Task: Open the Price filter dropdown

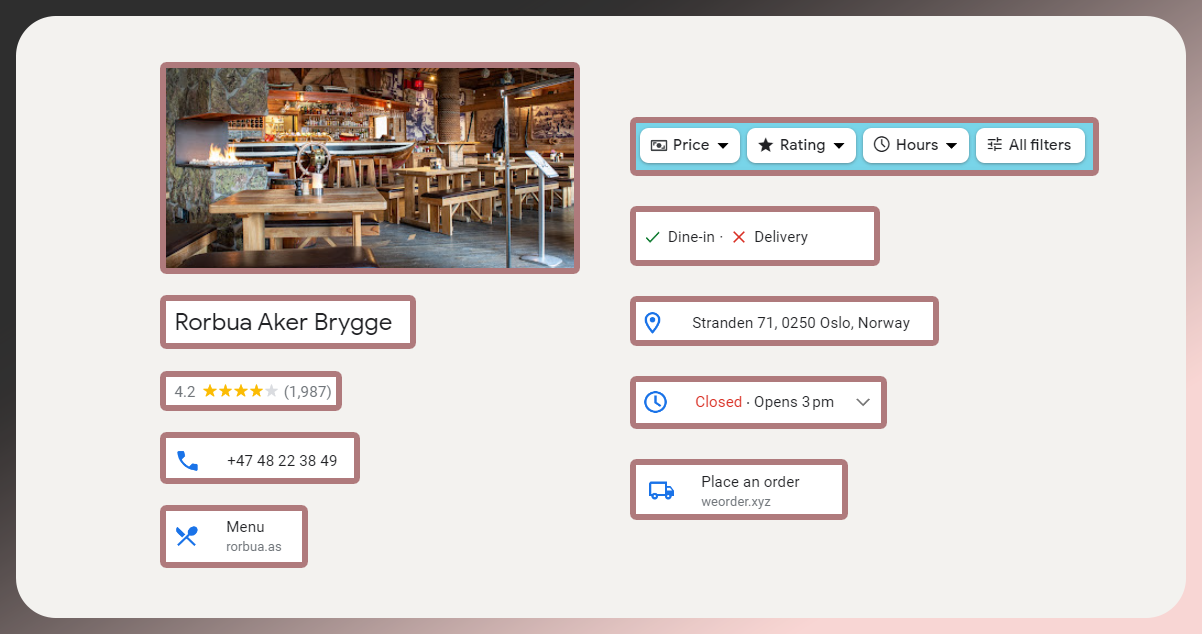Action: point(690,145)
